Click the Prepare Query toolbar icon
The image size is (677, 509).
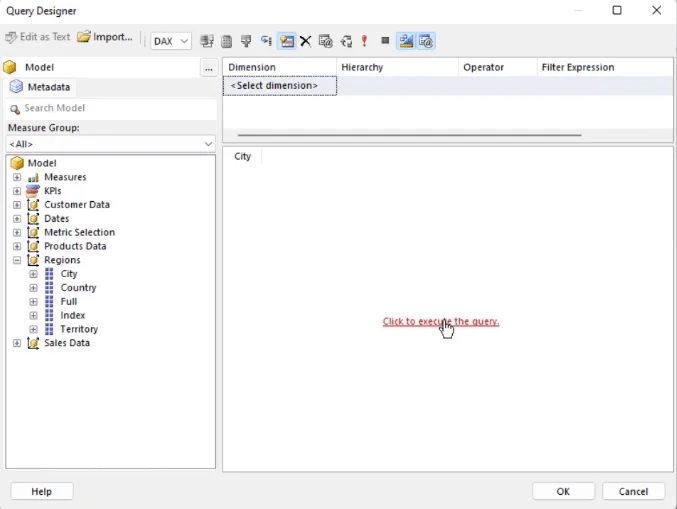tap(346, 41)
